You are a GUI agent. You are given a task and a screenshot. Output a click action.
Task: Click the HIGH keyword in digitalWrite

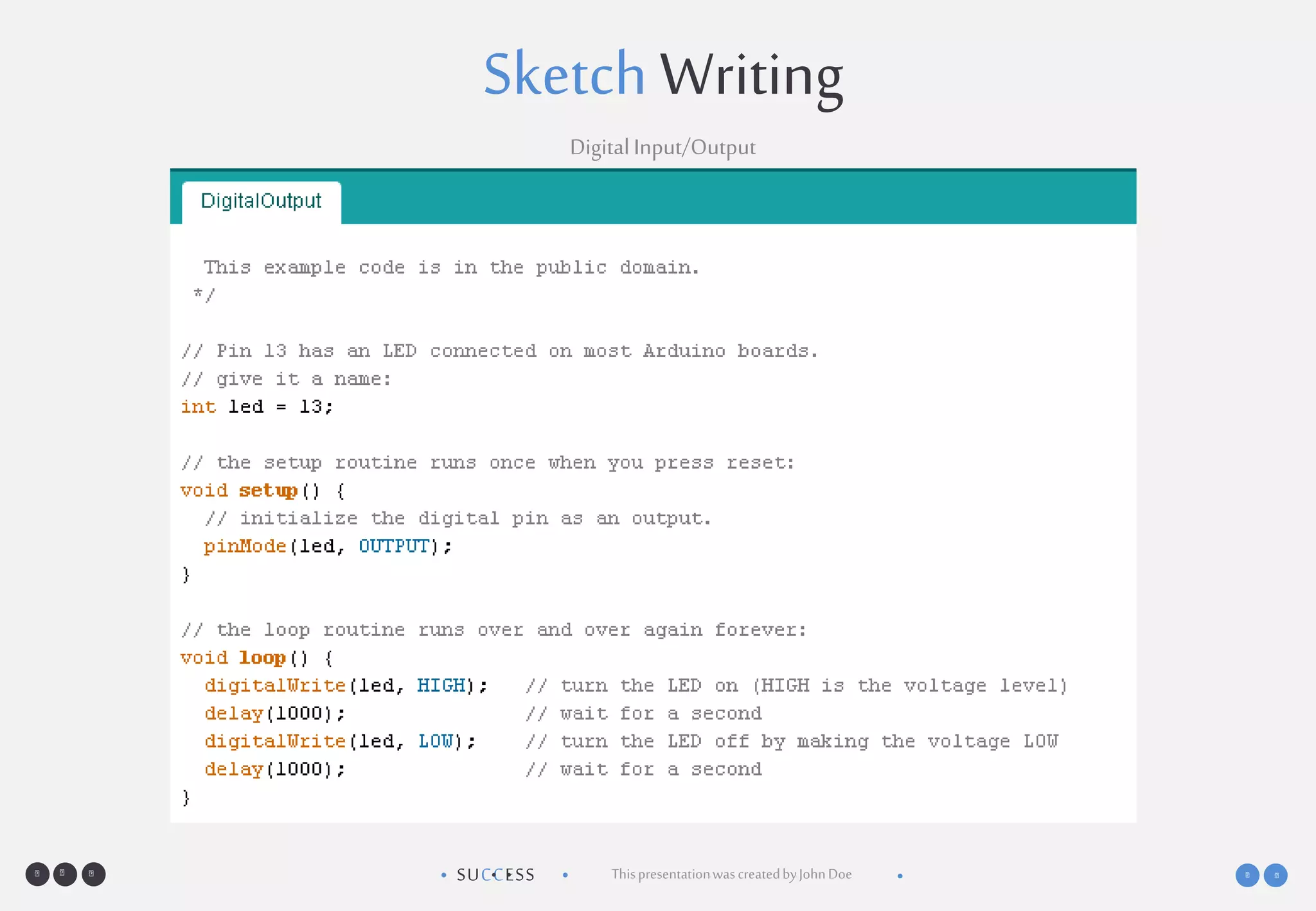point(441,685)
